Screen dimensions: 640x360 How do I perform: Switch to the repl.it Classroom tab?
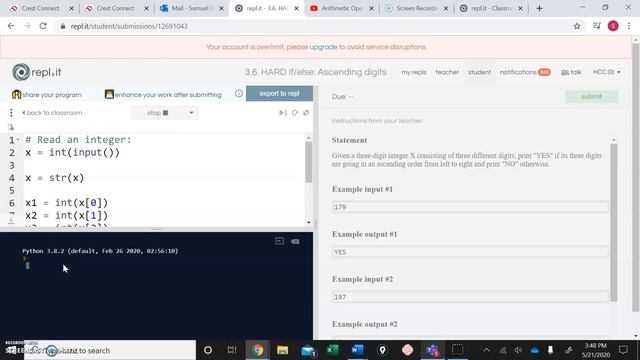pyautogui.click(x=491, y=8)
